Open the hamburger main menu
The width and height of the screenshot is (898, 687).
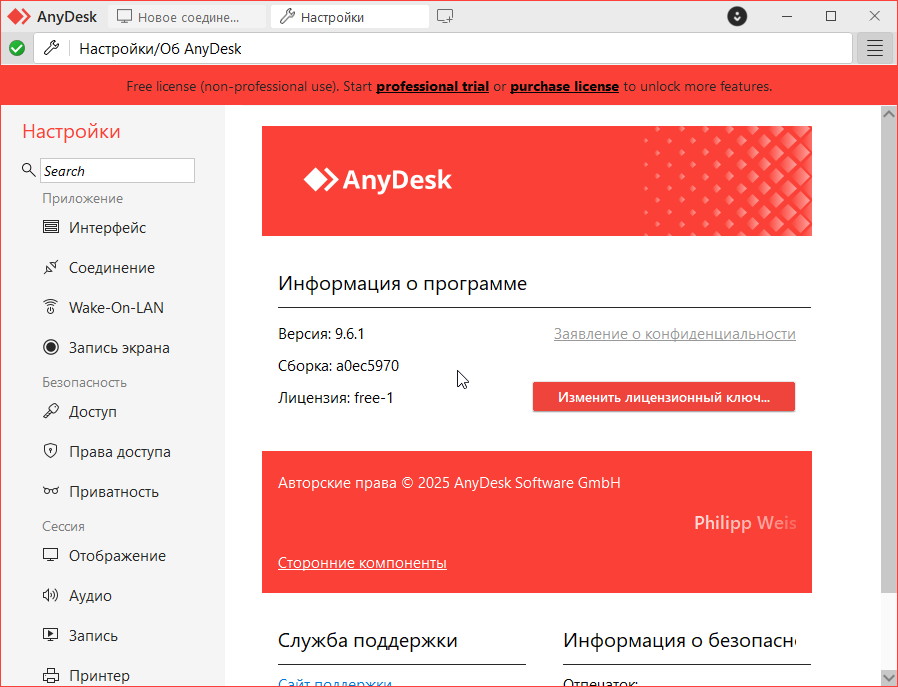coord(875,48)
